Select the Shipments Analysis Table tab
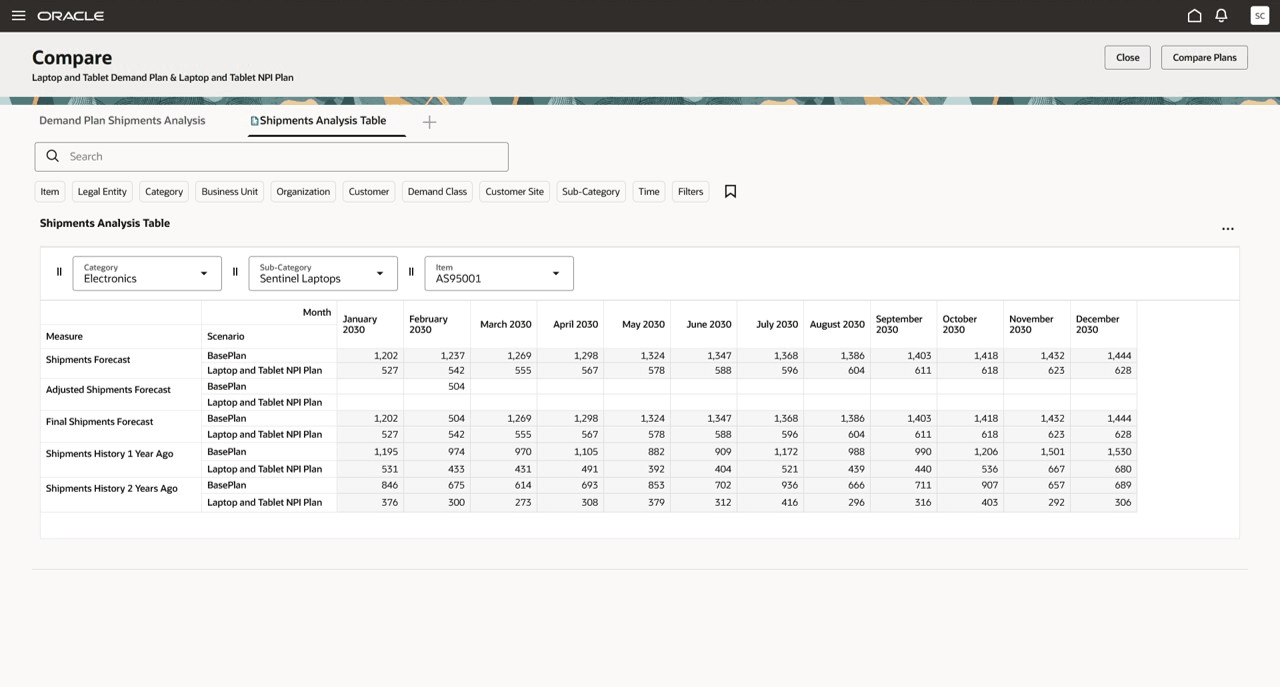The width and height of the screenshot is (1280, 687). click(x=322, y=121)
